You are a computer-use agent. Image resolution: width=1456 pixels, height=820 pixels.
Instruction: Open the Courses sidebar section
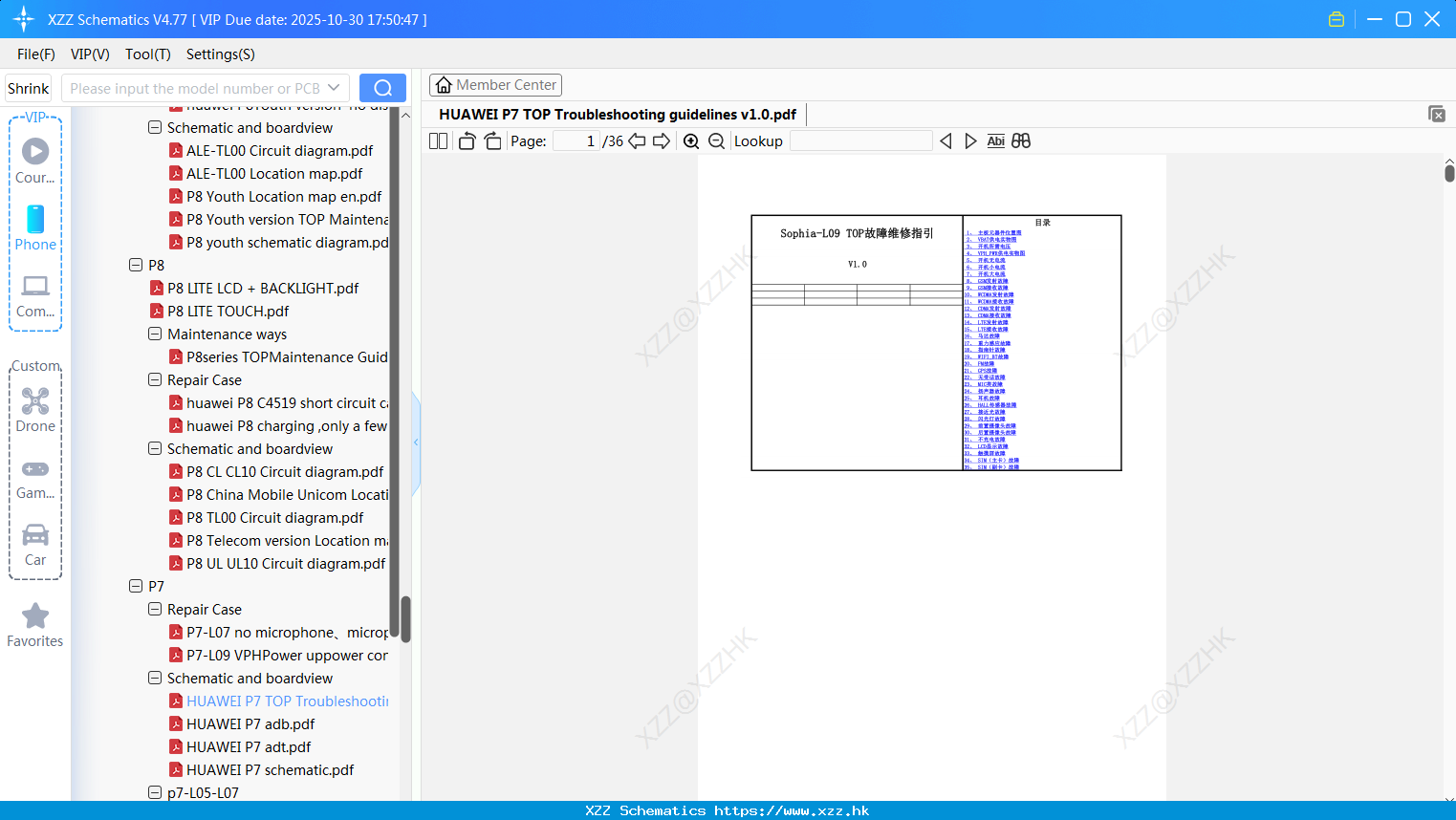35,161
